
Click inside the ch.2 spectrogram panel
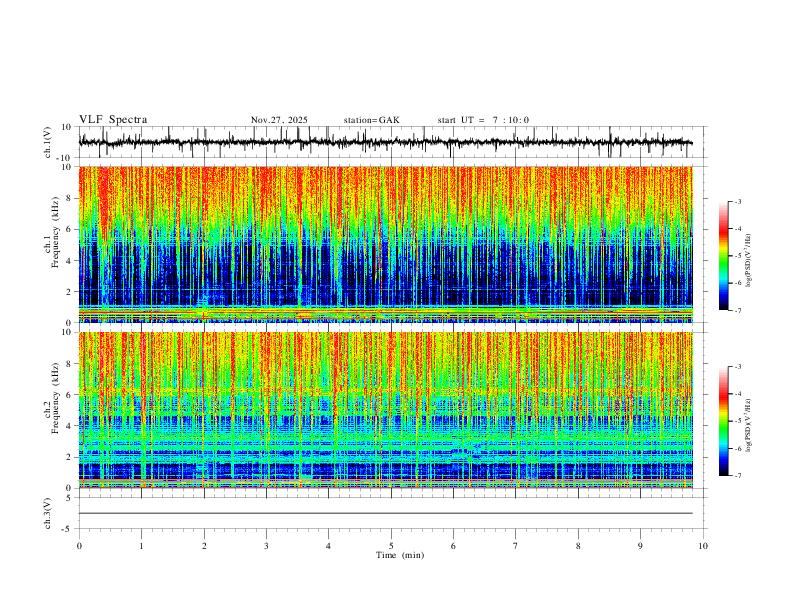click(385, 410)
